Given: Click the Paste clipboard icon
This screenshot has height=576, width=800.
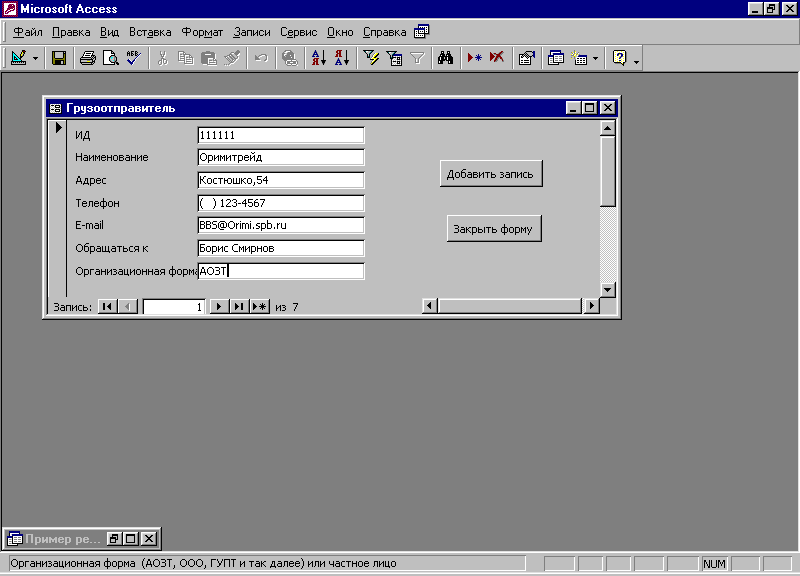Looking at the screenshot, I should tap(209, 58).
